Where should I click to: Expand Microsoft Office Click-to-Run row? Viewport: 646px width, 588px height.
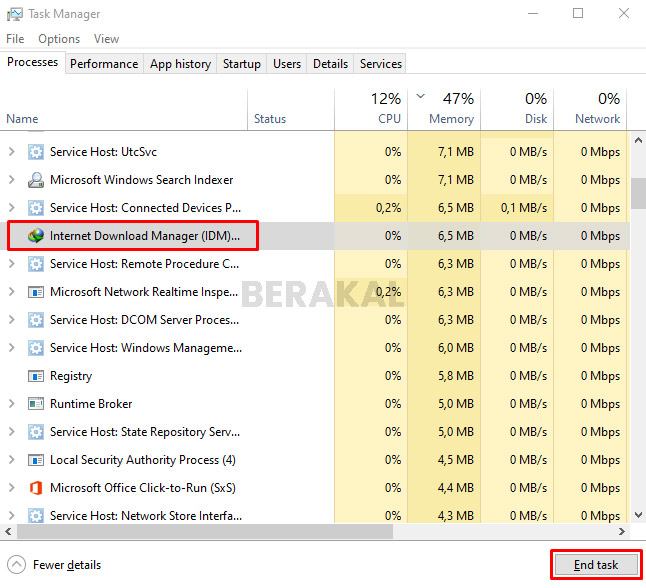coord(12,488)
